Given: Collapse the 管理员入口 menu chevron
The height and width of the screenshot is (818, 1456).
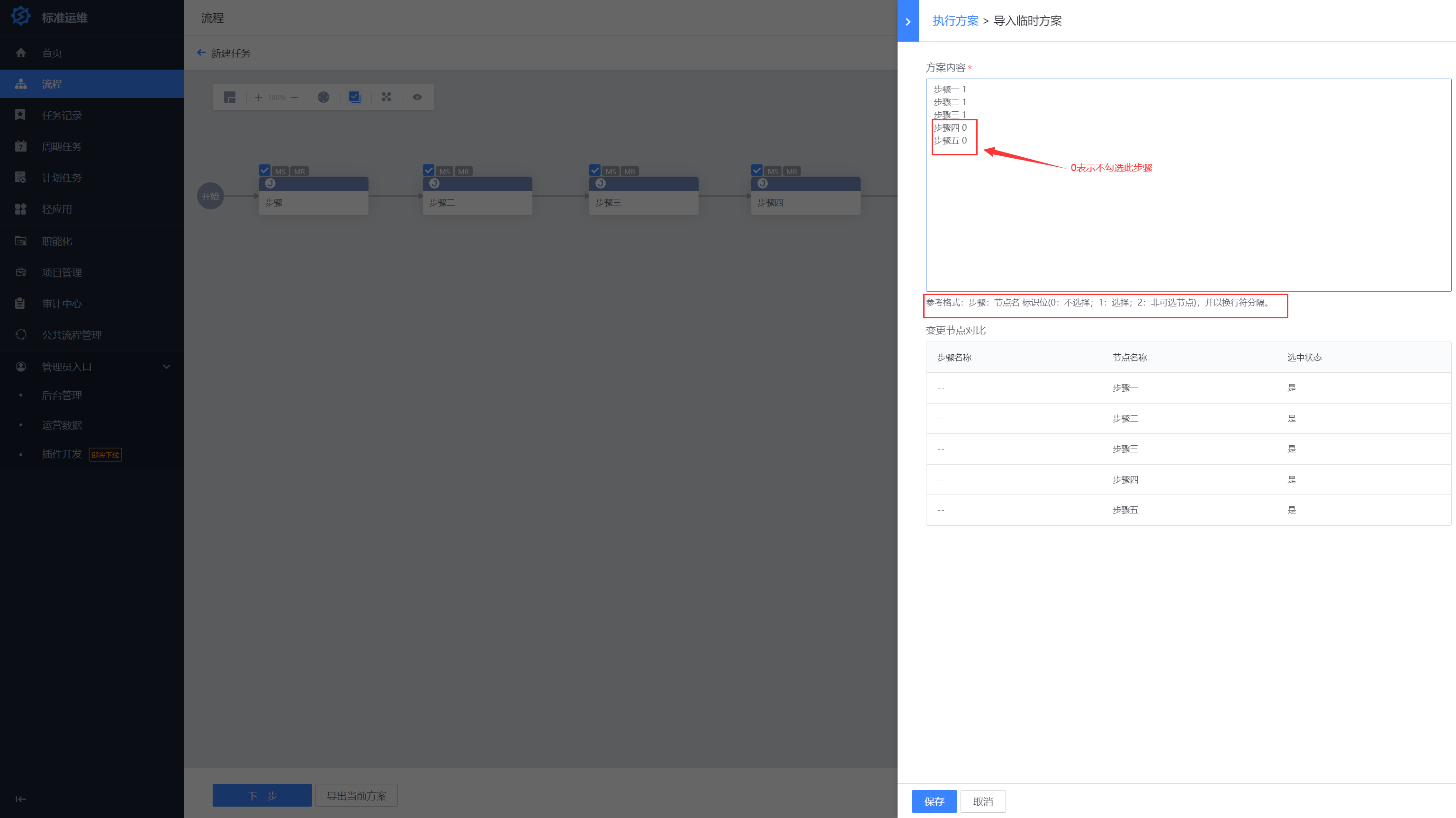Looking at the screenshot, I should point(167,366).
